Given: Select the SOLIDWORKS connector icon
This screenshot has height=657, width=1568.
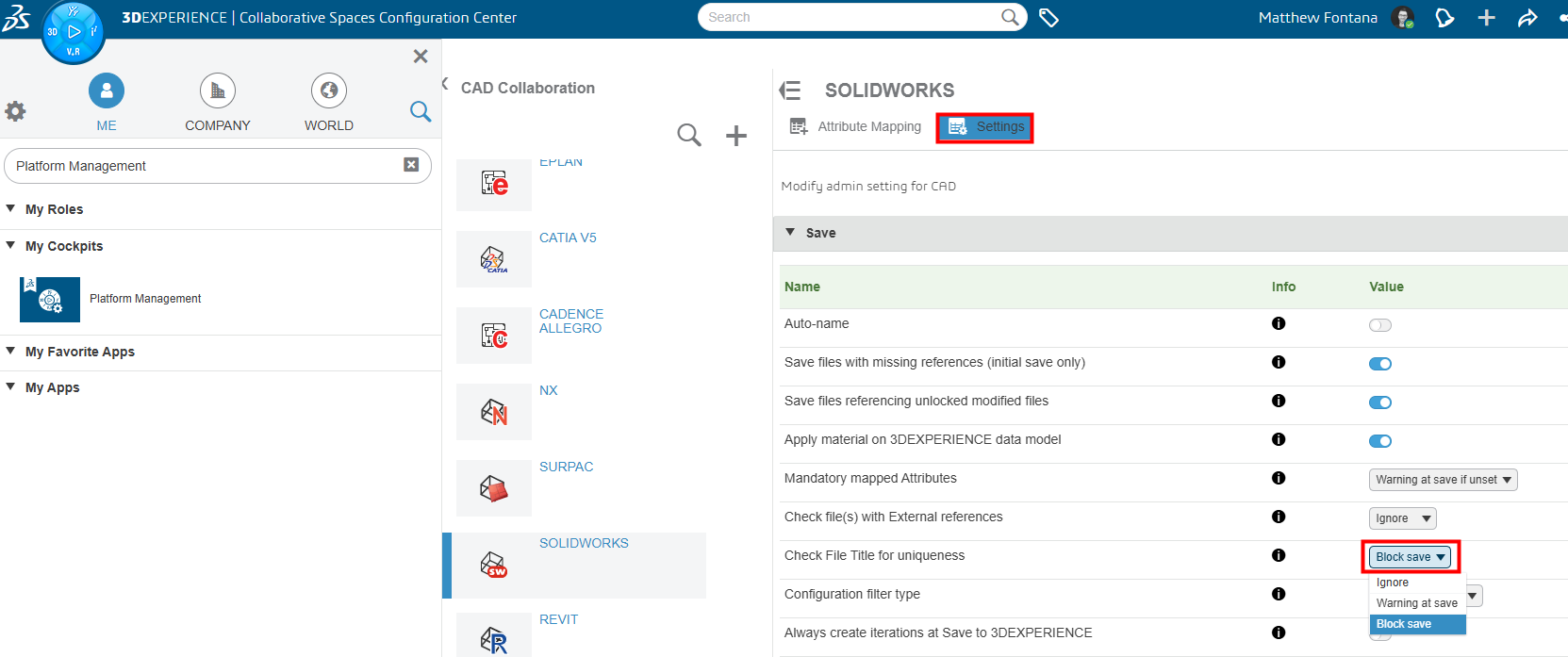Looking at the screenshot, I should tap(494, 565).
